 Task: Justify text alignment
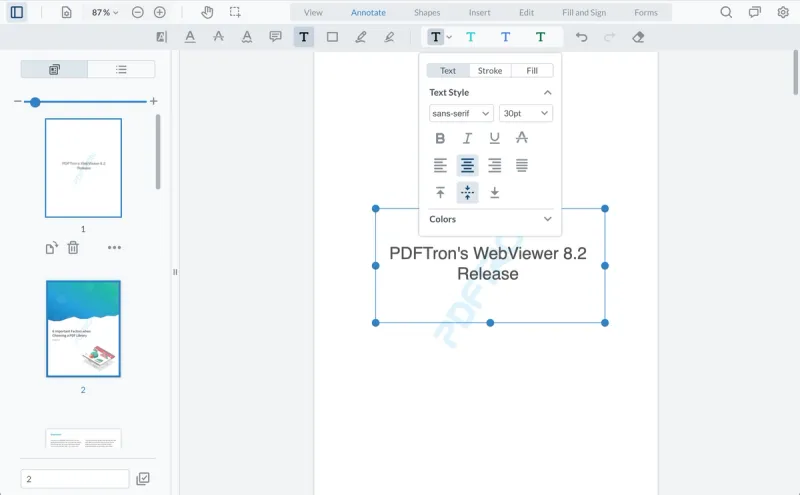[x=521, y=165]
